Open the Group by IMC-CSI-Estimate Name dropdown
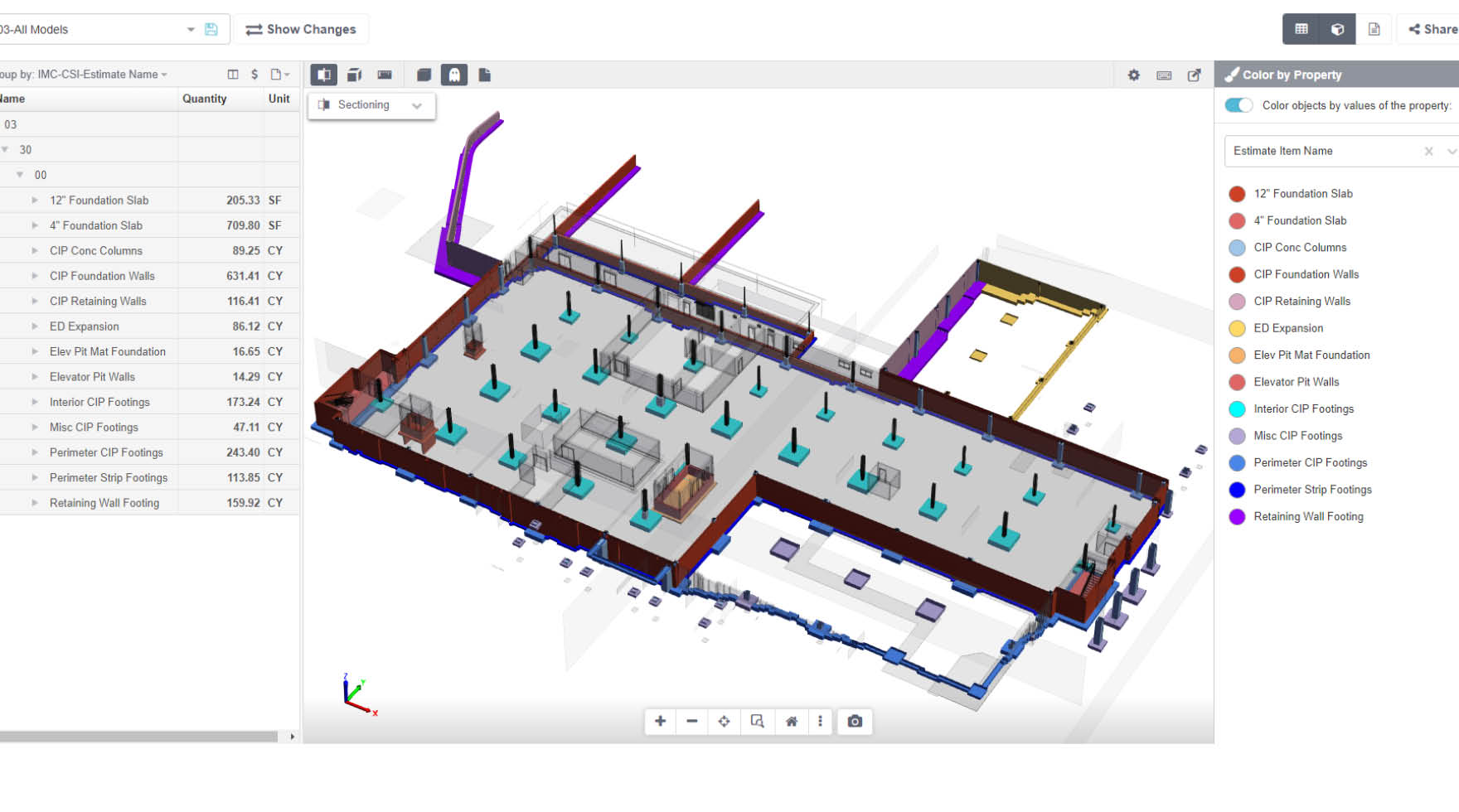Screen dimensions: 1459x812 coord(162,74)
